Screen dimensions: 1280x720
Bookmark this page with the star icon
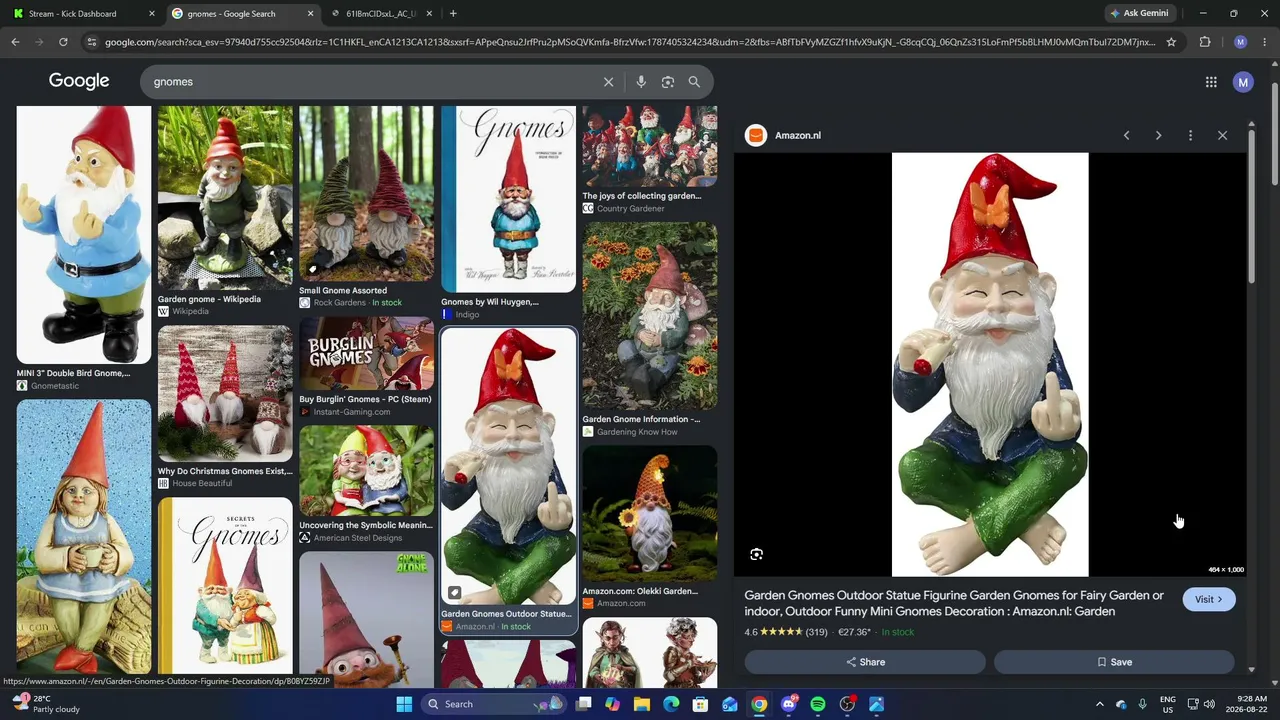(1171, 42)
